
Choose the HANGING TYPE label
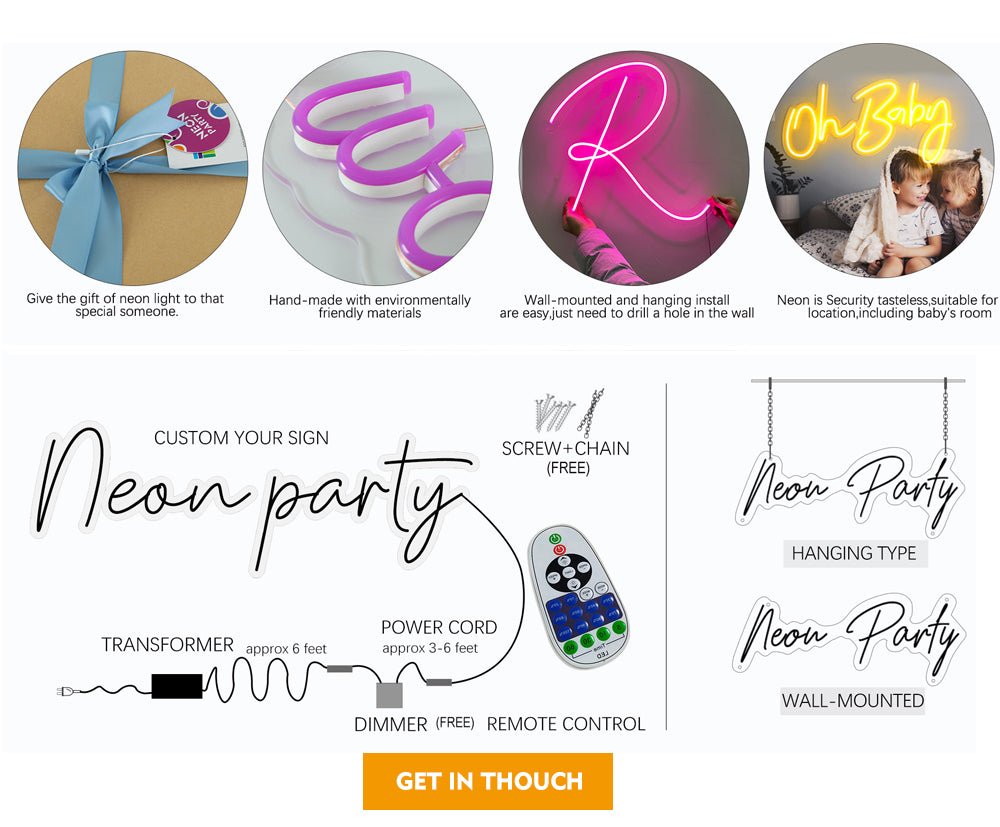[854, 553]
